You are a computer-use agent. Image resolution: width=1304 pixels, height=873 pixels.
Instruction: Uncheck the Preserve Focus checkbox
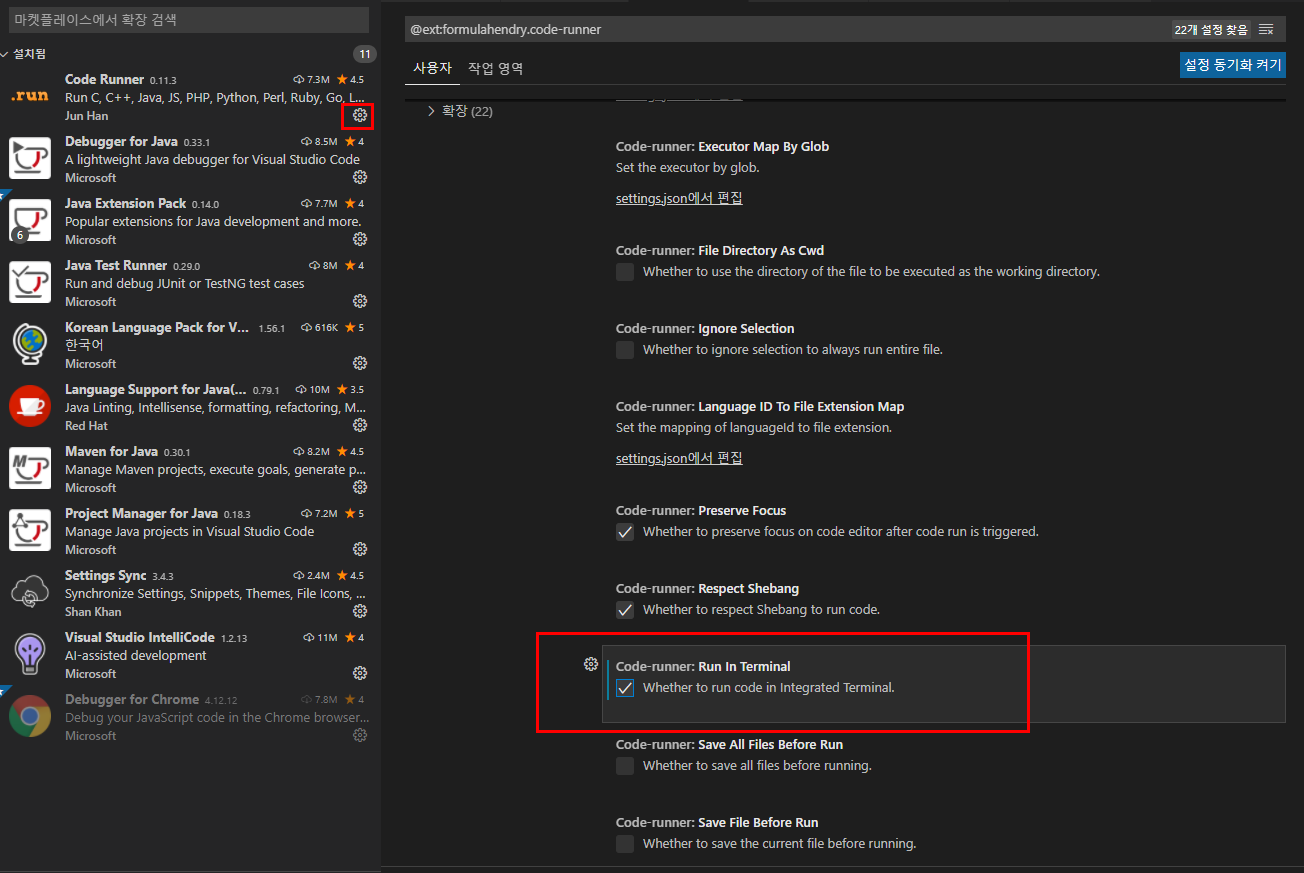pyautogui.click(x=625, y=532)
